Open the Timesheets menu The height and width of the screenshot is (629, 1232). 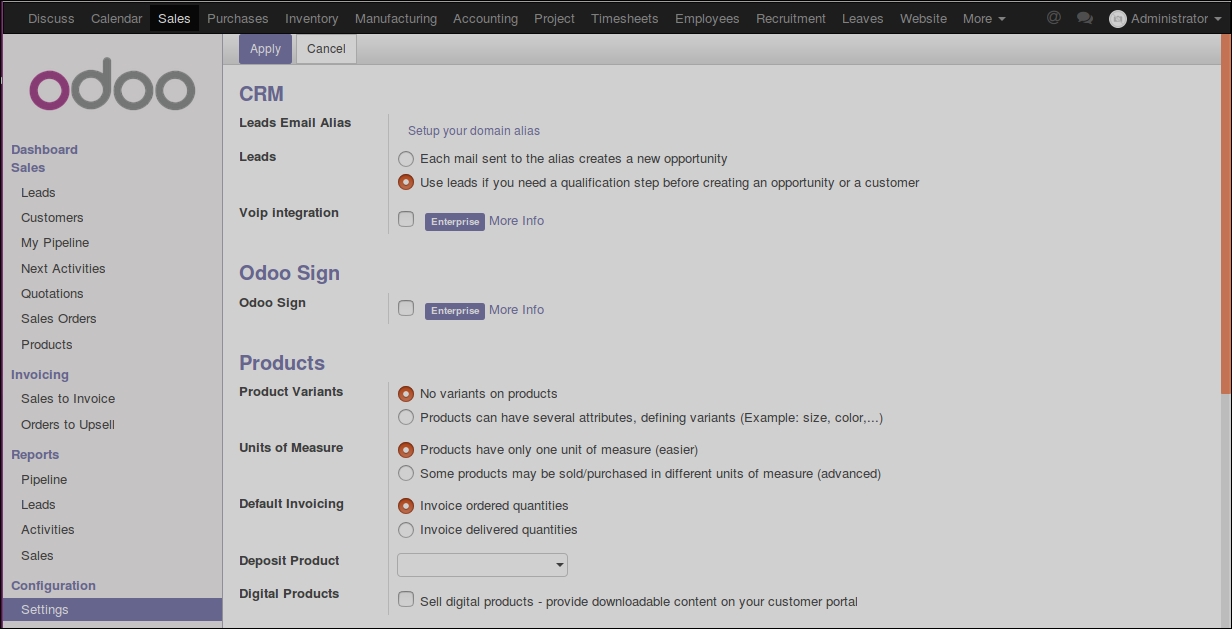(625, 18)
